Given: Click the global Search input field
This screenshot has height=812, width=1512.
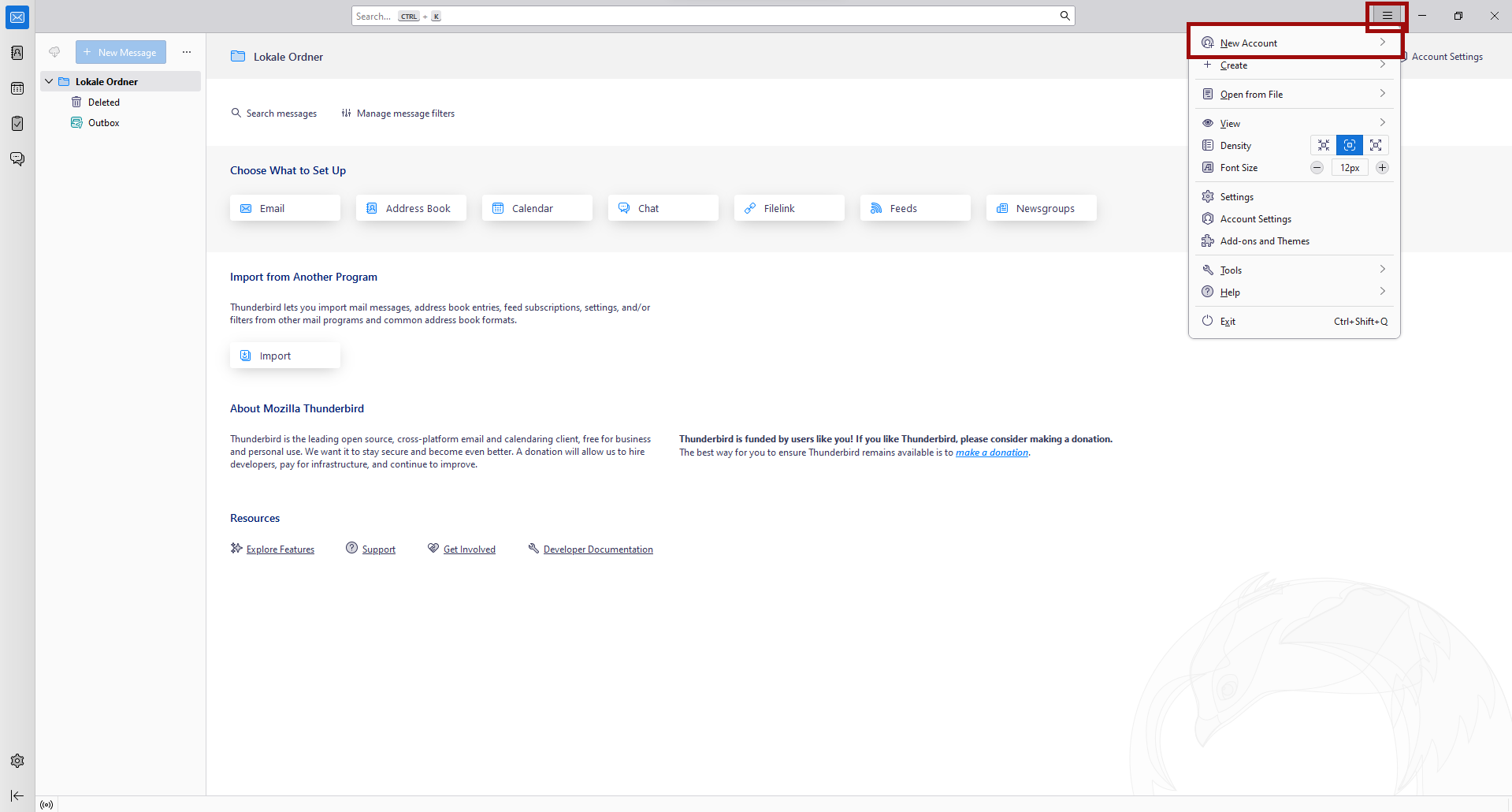Looking at the screenshot, I should [713, 16].
